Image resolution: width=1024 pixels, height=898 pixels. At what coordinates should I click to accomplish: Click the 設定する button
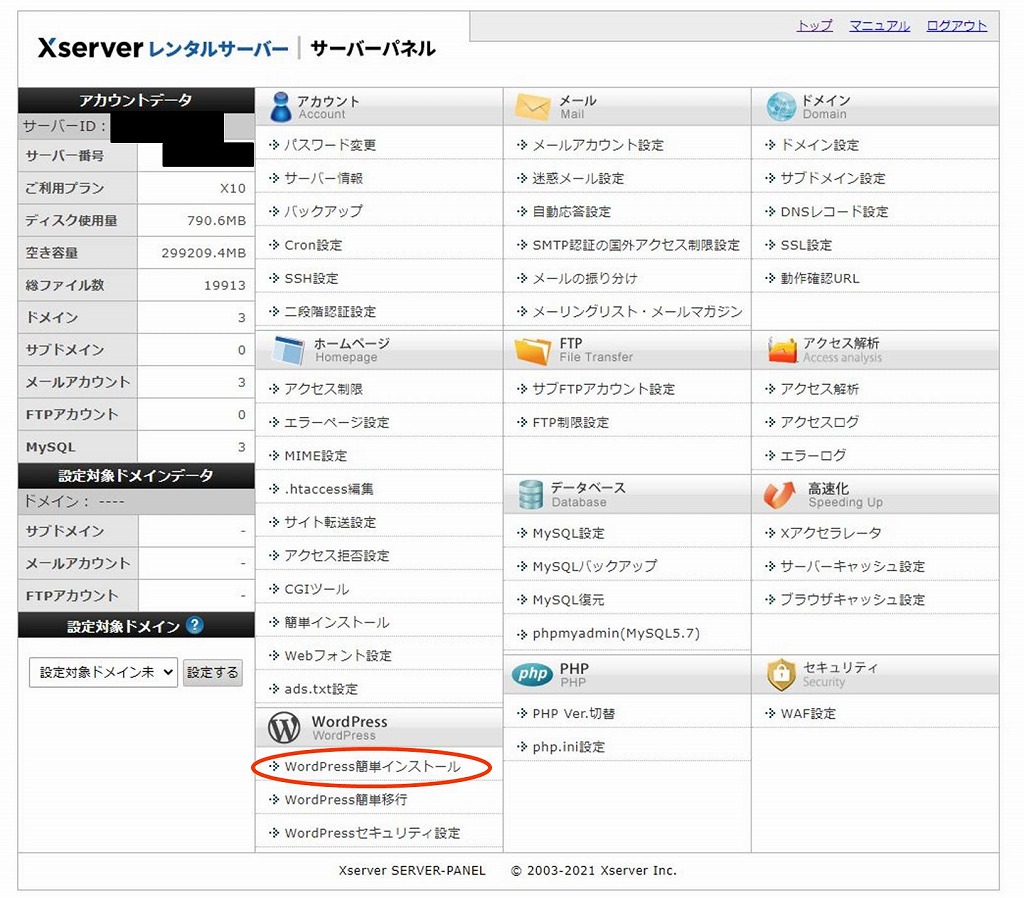[212, 672]
